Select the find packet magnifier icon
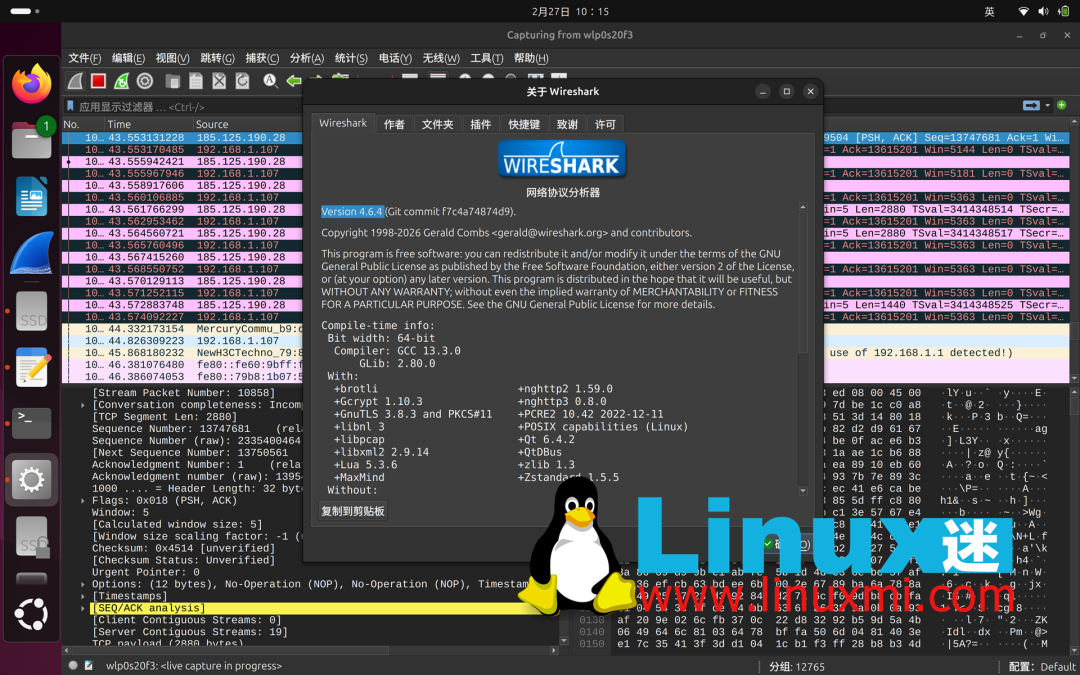The height and width of the screenshot is (675, 1080). (x=269, y=81)
